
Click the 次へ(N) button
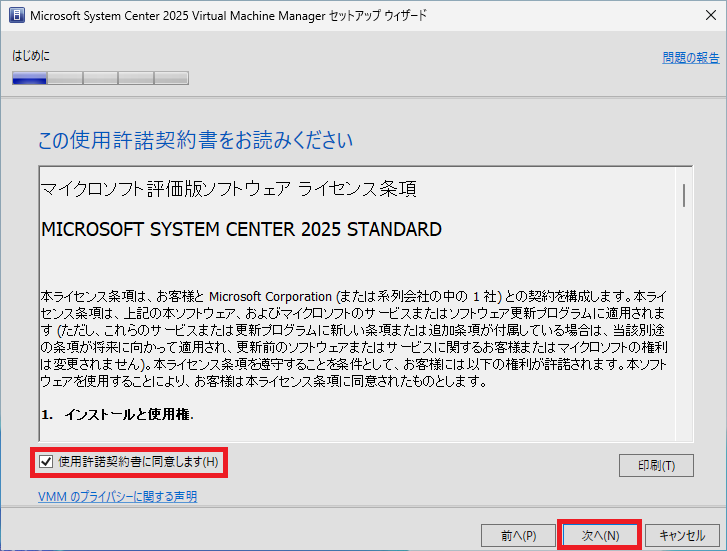point(600,535)
